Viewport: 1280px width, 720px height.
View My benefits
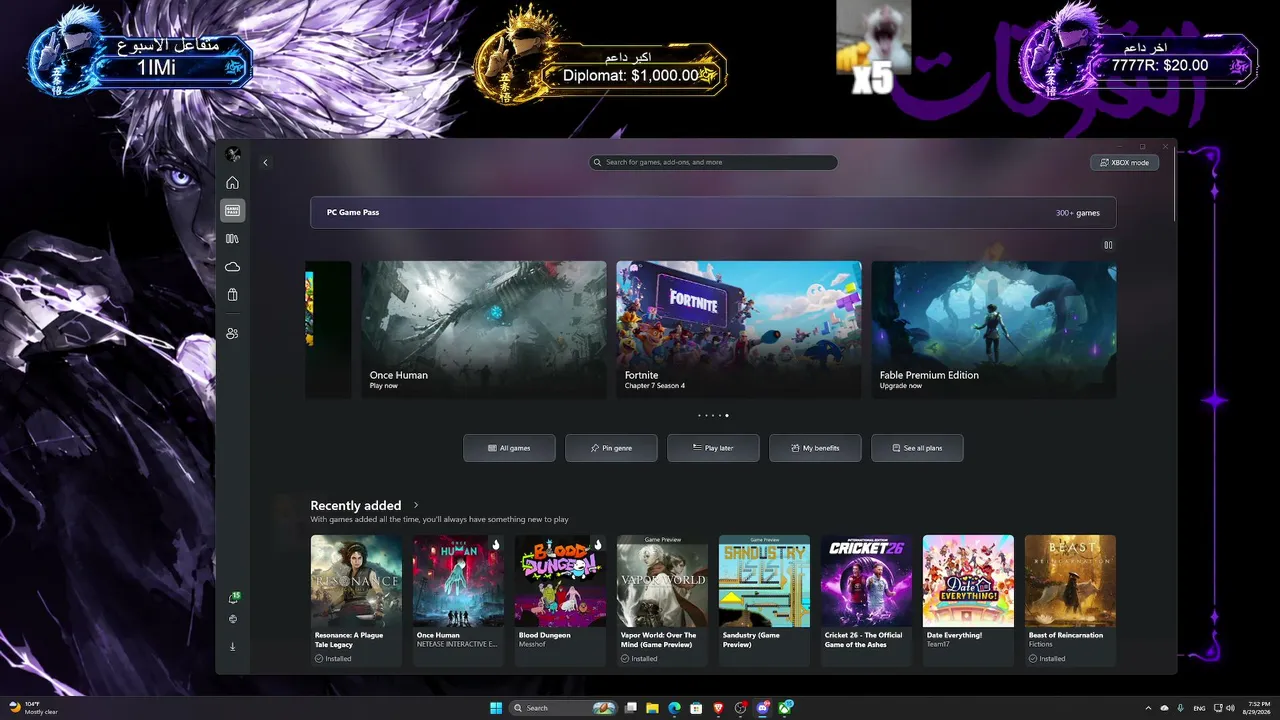click(x=815, y=448)
